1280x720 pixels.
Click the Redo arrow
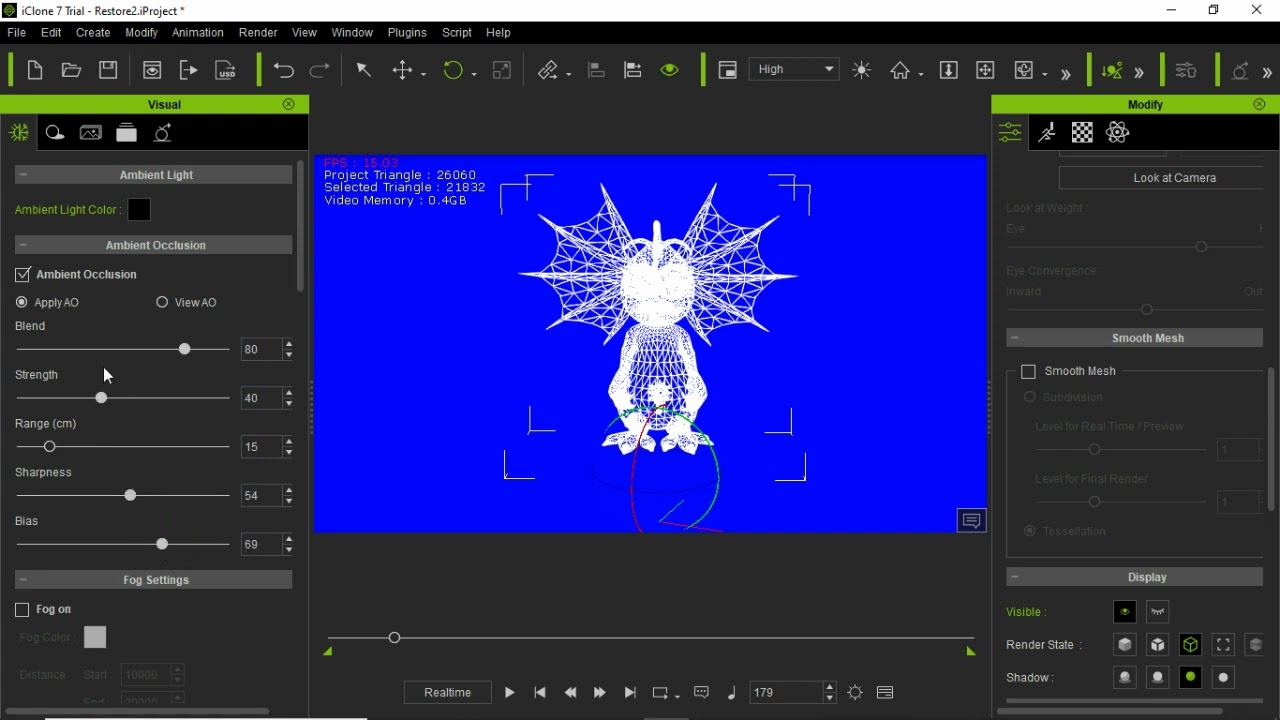click(320, 70)
